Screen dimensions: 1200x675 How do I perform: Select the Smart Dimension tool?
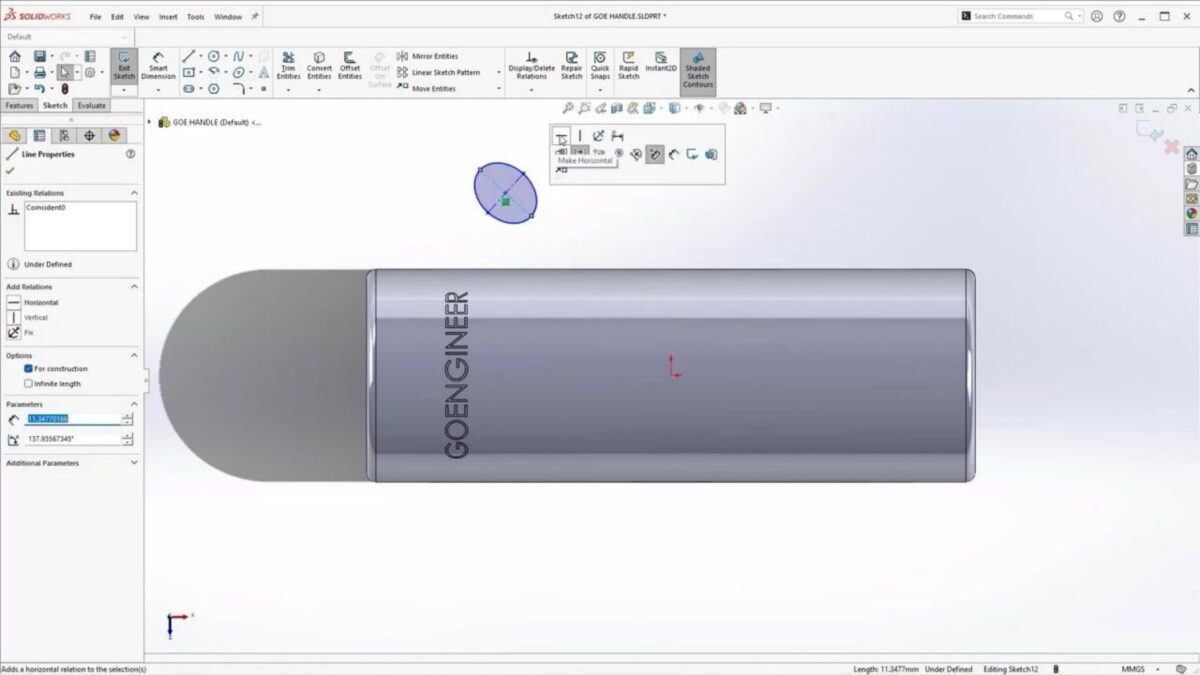click(158, 66)
